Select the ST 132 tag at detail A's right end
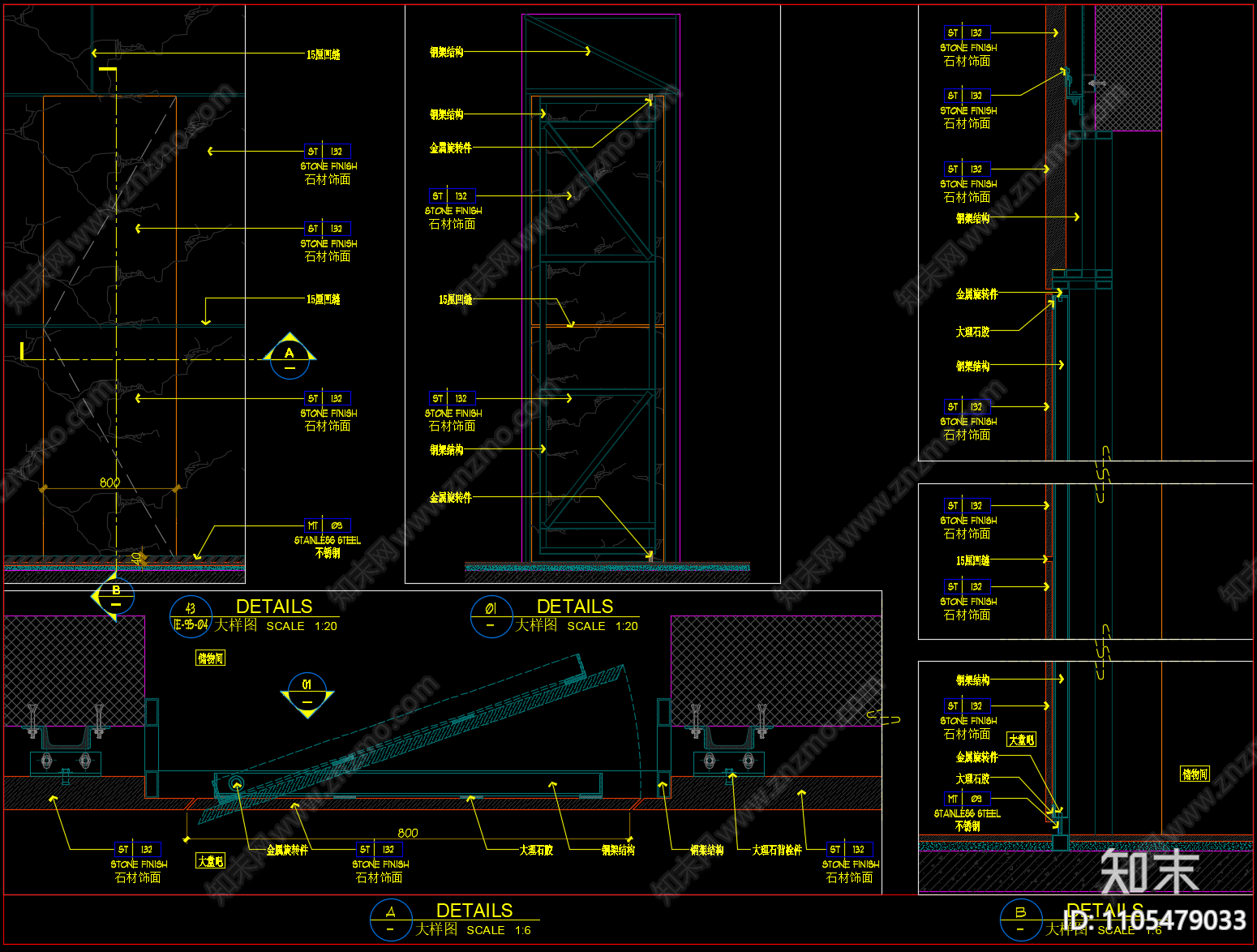The image size is (1257, 952). [x=850, y=849]
